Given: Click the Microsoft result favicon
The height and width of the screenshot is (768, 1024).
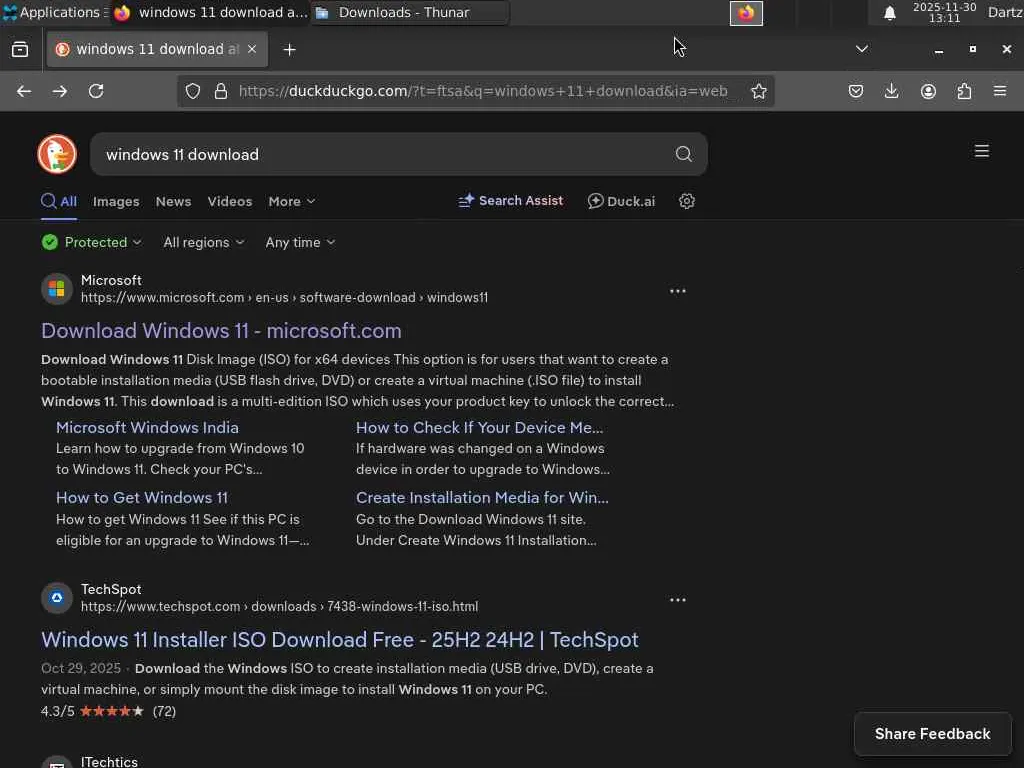Looking at the screenshot, I should (x=57, y=289).
